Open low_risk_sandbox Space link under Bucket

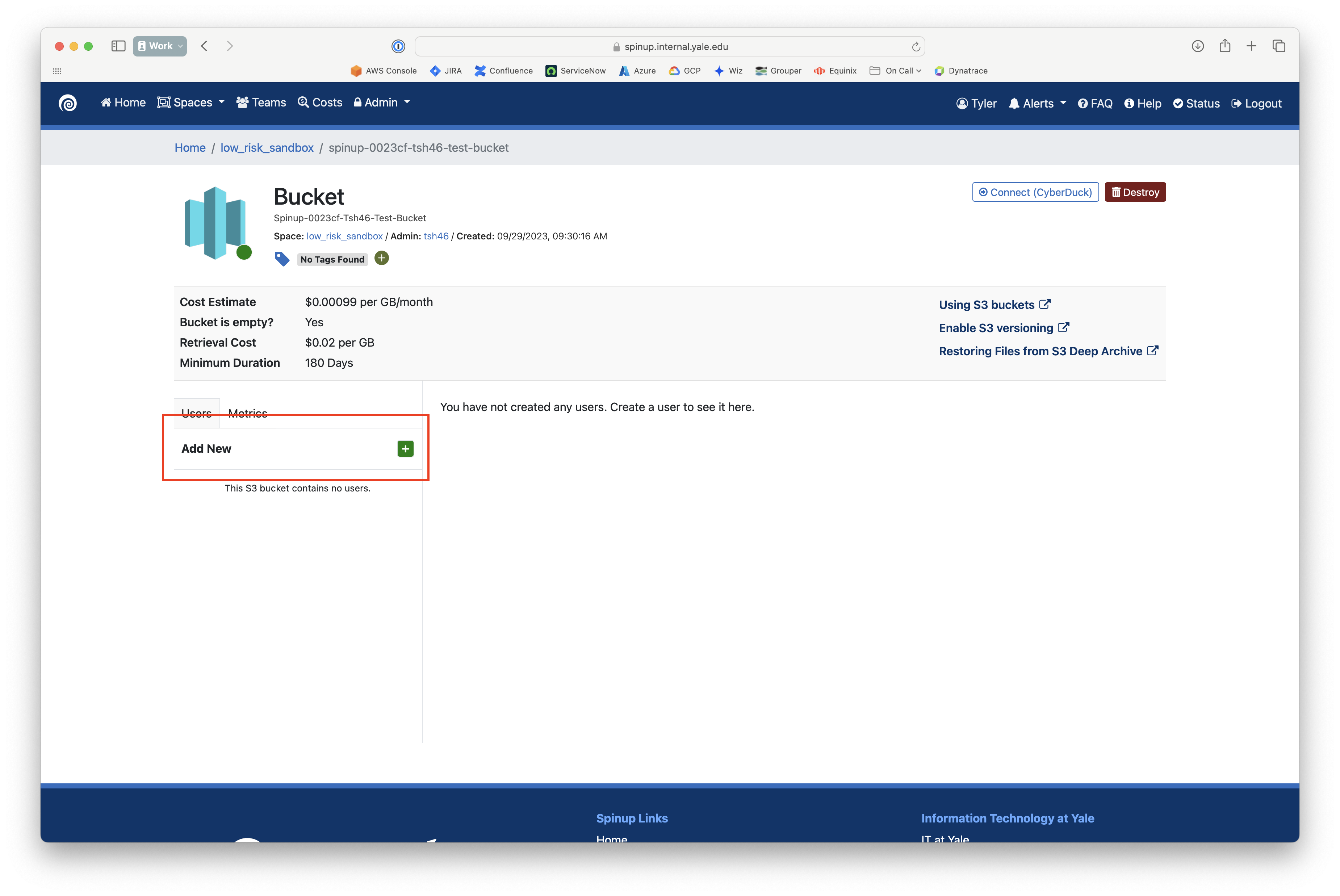[x=344, y=236]
